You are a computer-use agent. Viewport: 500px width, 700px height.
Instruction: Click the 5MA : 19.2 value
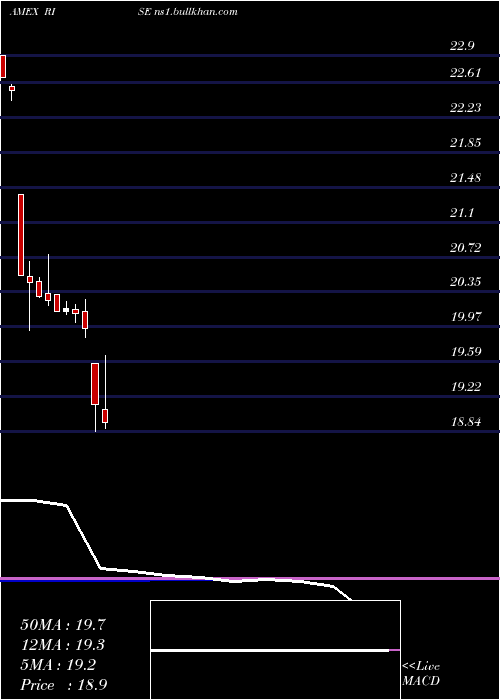coord(58,665)
